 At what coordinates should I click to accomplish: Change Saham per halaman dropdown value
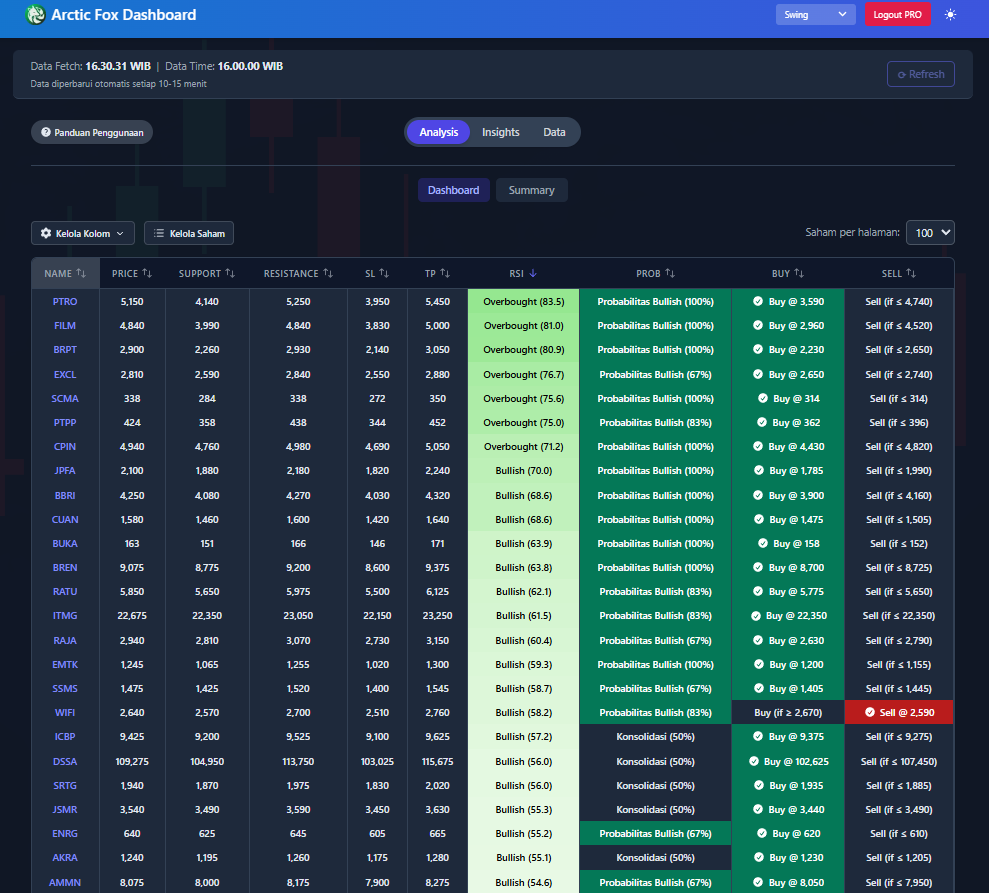(x=930, y=233)
